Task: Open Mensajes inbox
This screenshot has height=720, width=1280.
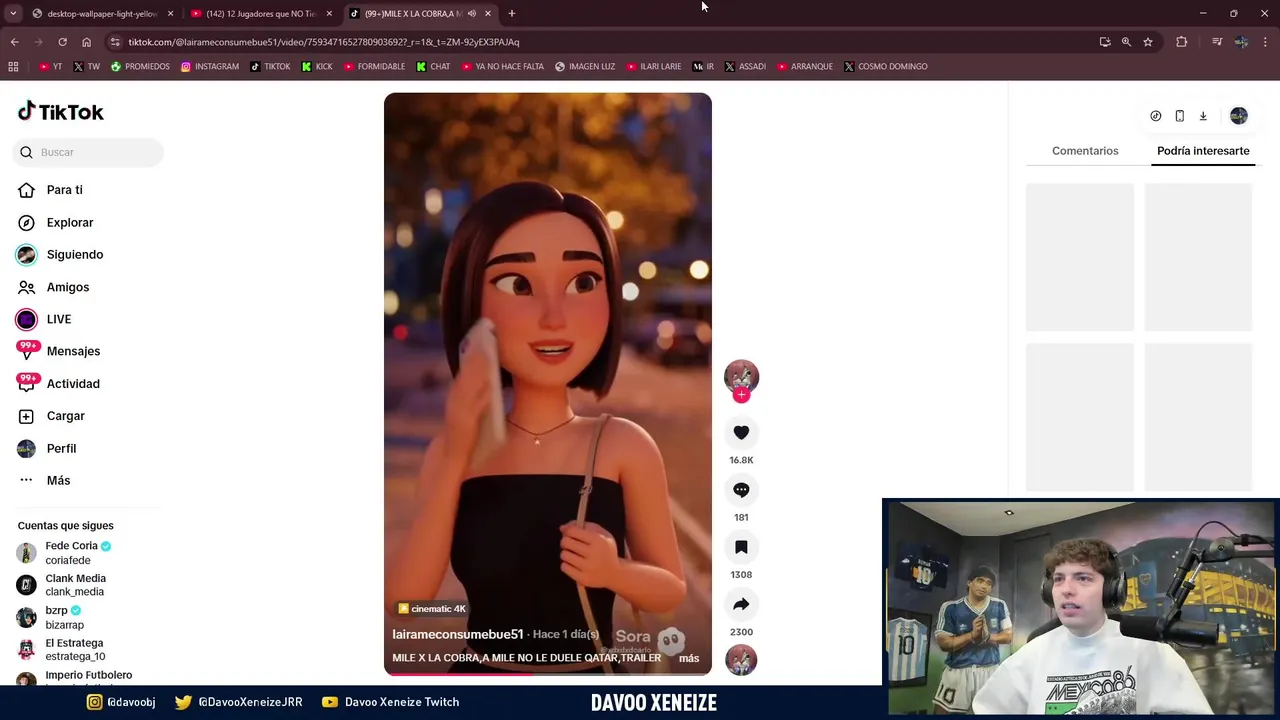Action: (x=73, y=351)
